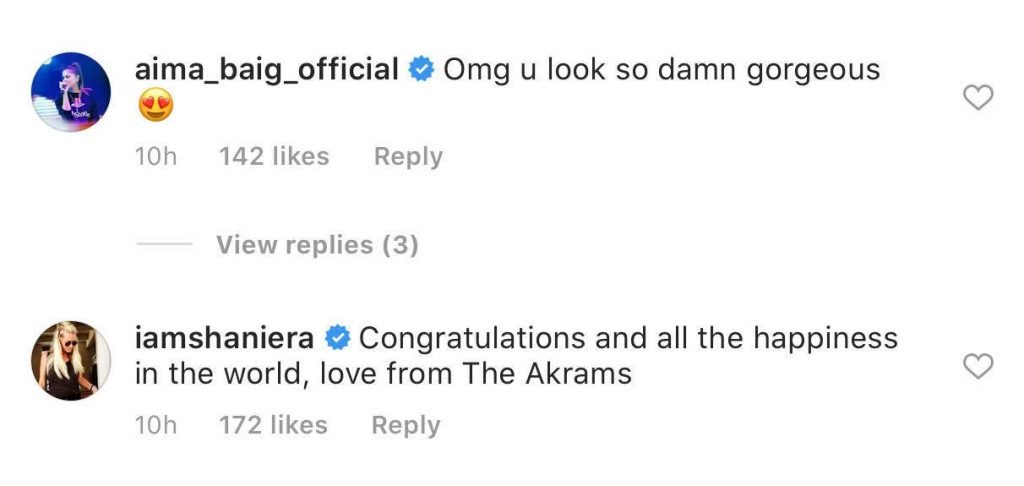Like aima_baig_official's comment with the heart

tap(977, 98)
